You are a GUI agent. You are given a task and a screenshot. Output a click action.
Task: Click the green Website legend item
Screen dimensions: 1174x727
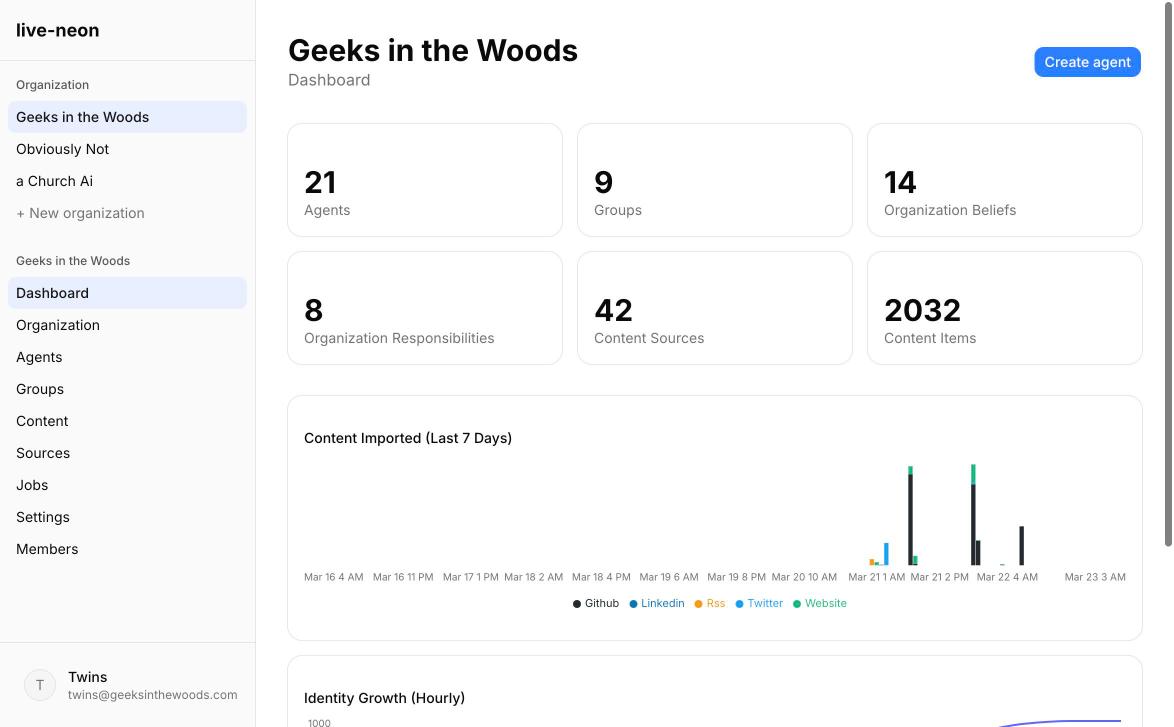[820, 603]
